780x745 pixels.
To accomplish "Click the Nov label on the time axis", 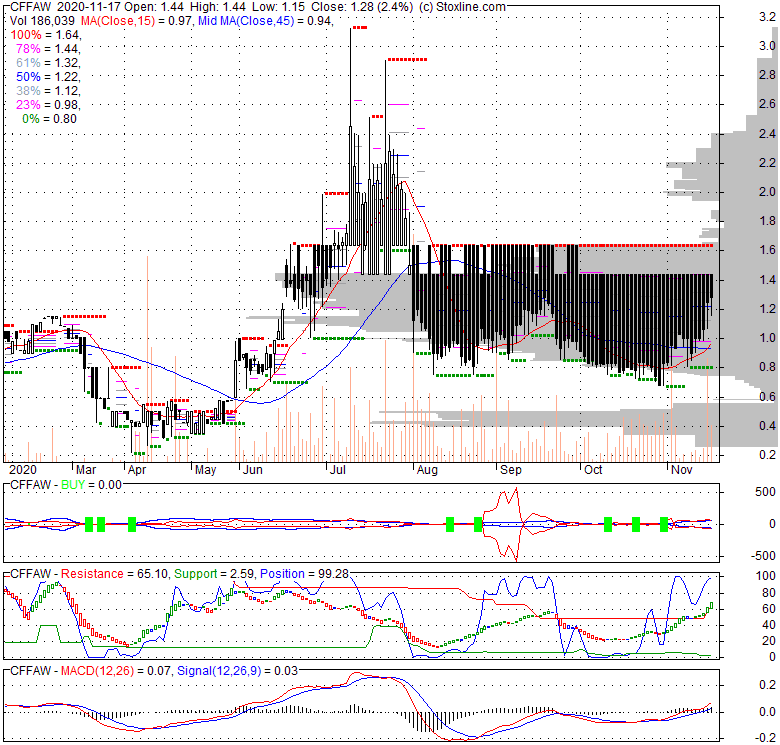I will tap(682, 470).
